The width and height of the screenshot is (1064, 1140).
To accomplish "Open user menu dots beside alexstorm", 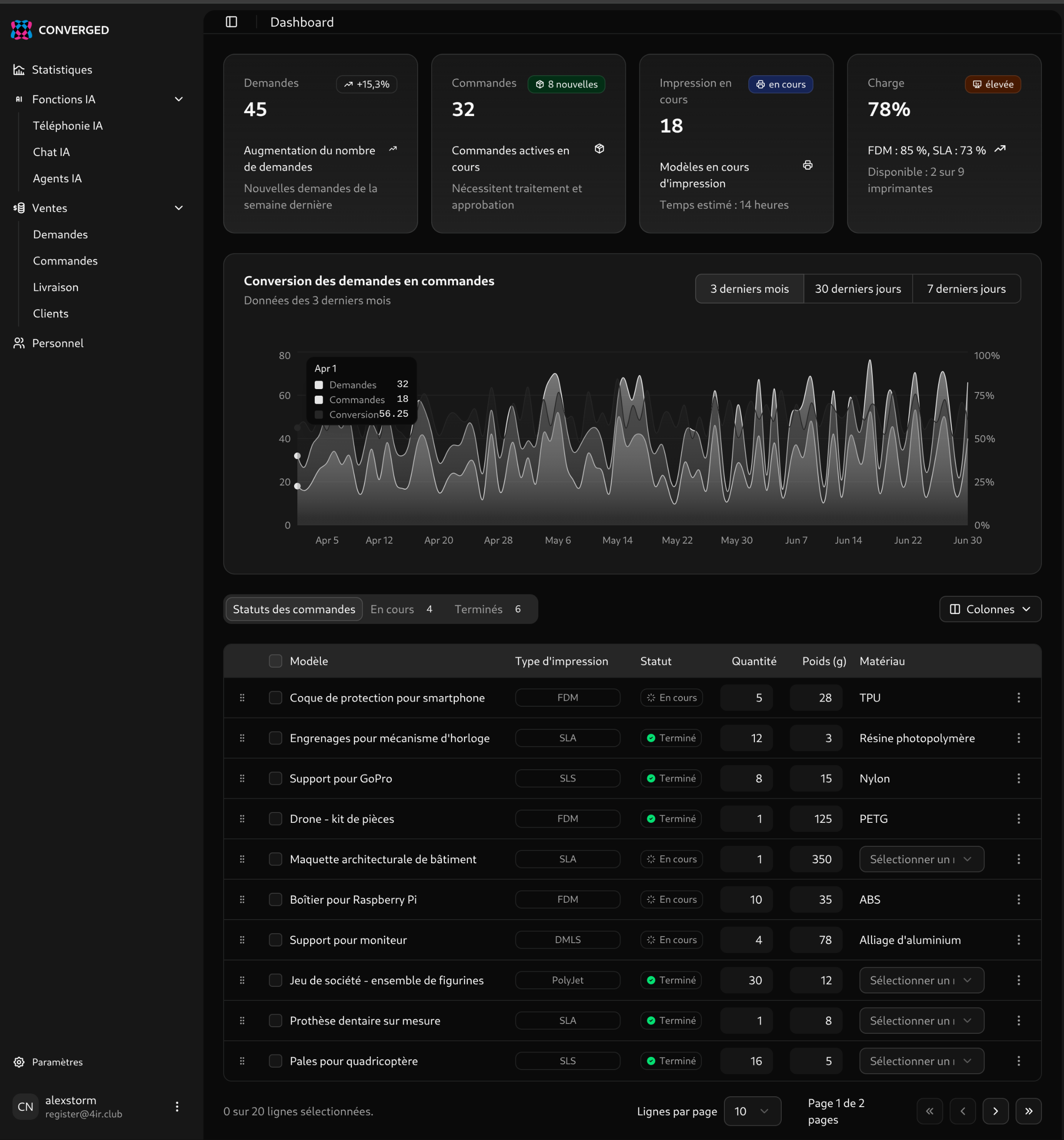I will (x=177, y=1106).
